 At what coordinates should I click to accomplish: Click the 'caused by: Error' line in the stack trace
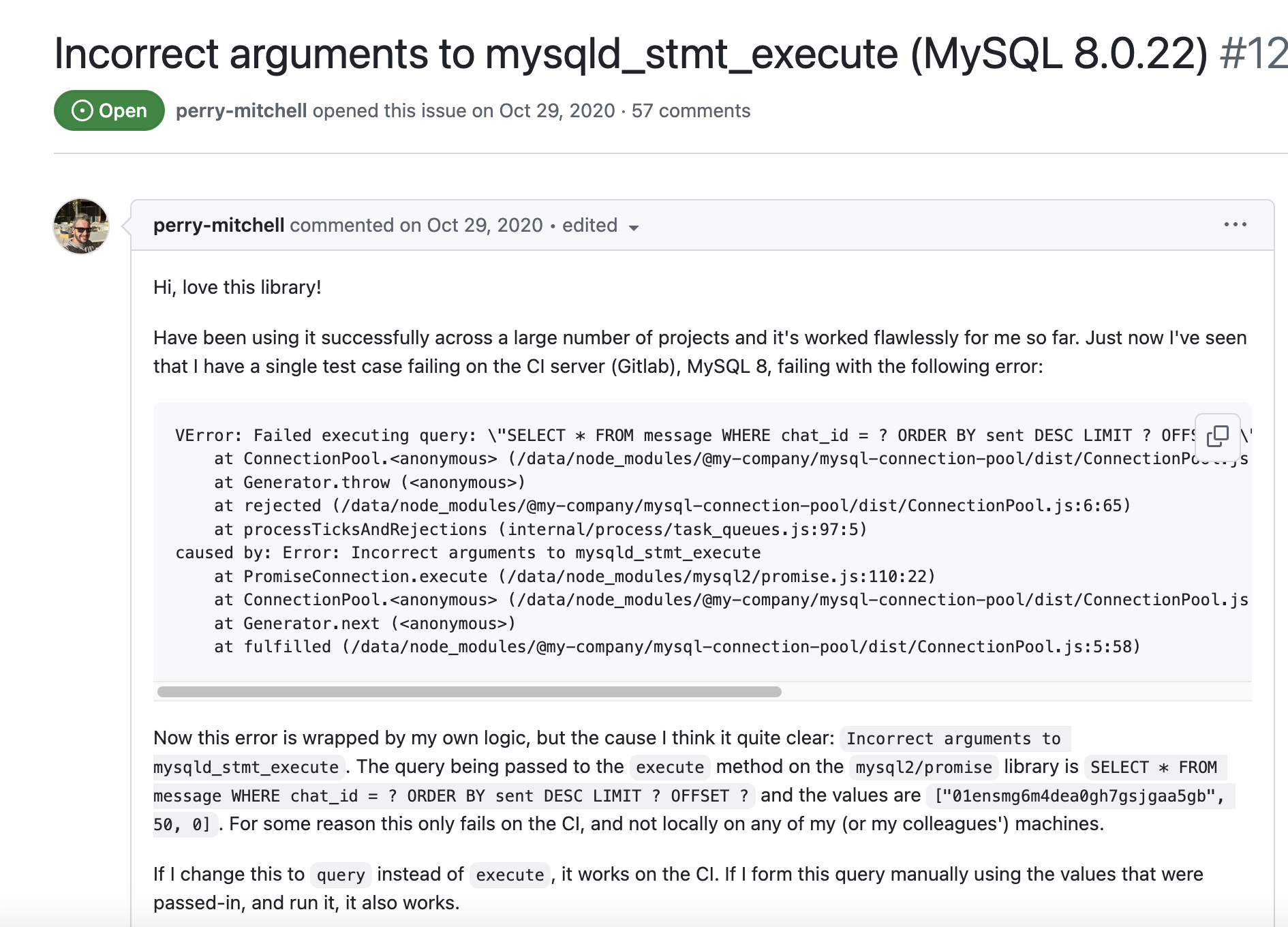point(467,553)
